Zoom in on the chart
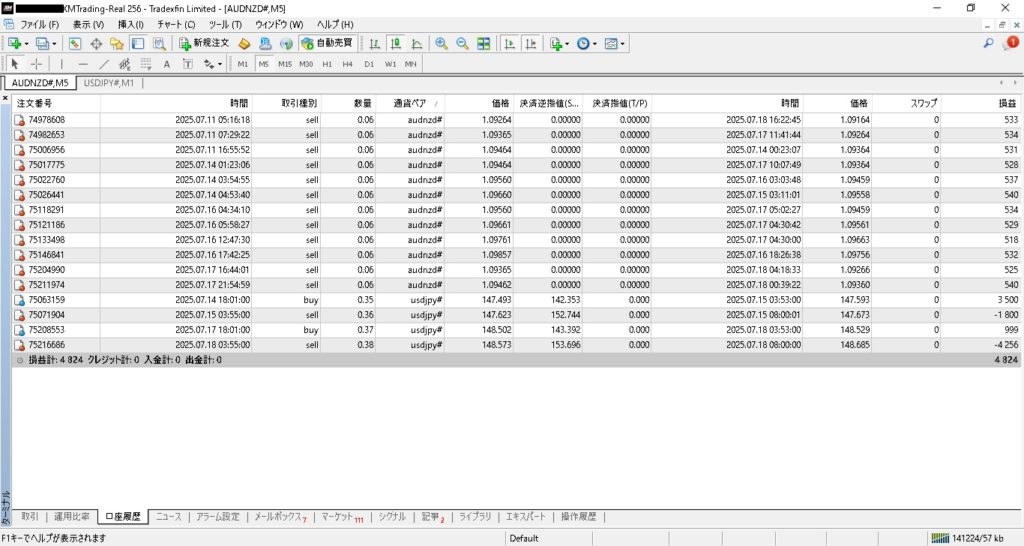 pos(441,44)
